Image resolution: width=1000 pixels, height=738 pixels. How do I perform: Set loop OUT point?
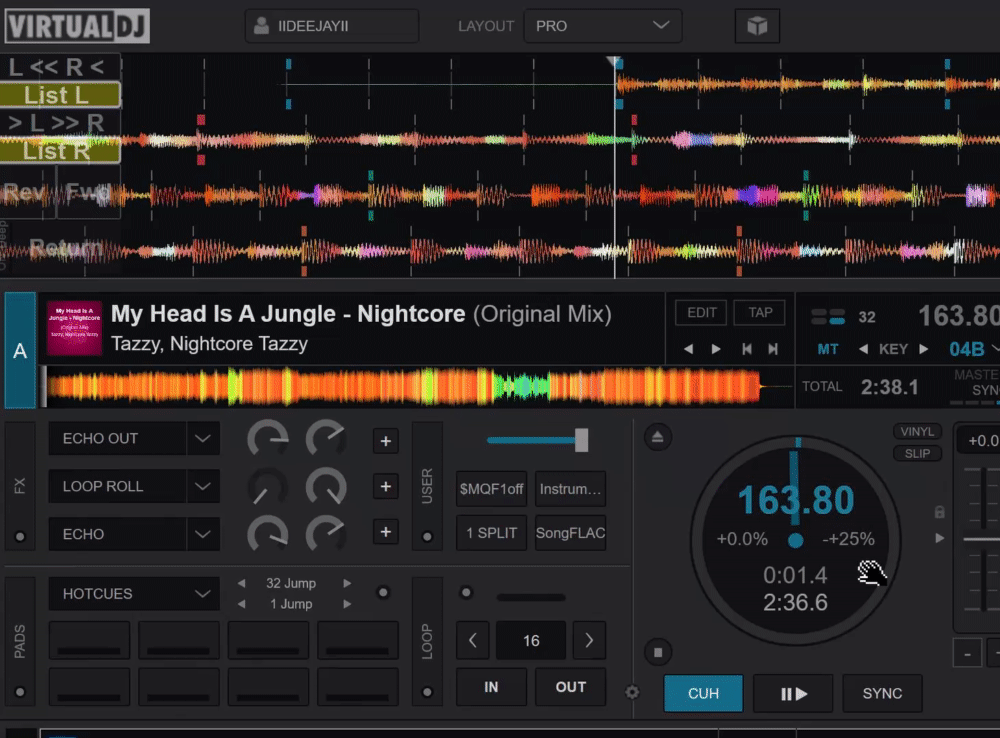point(570,687)
